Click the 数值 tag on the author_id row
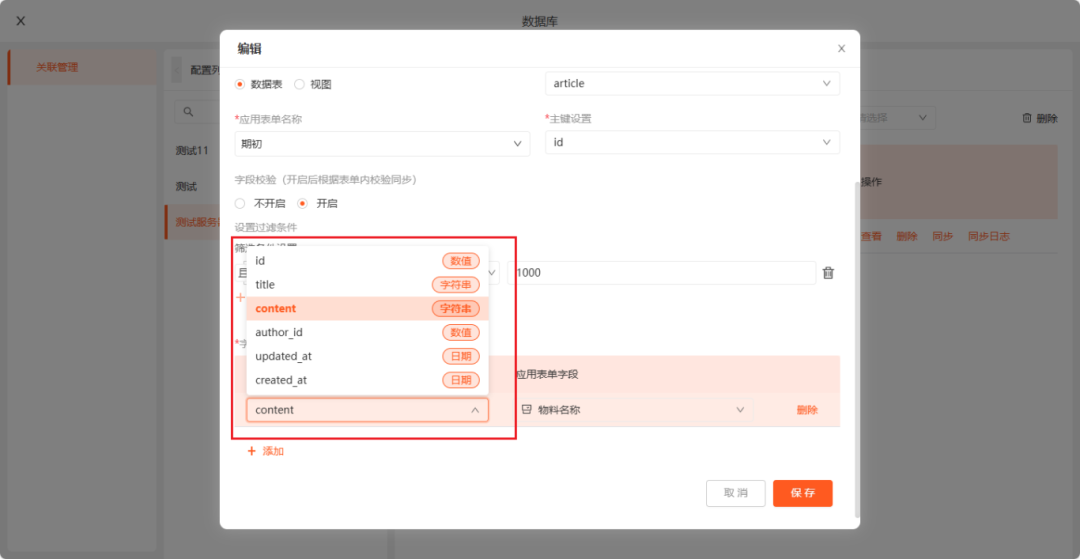1080x559 pixels. [461, 333]
